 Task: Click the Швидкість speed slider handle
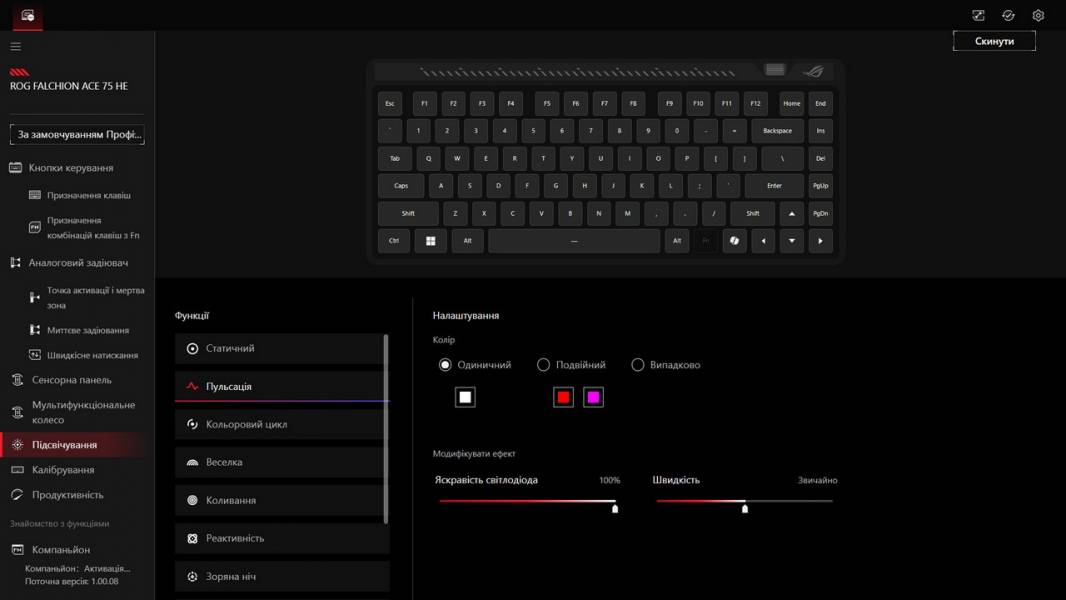tap(745, 508)
